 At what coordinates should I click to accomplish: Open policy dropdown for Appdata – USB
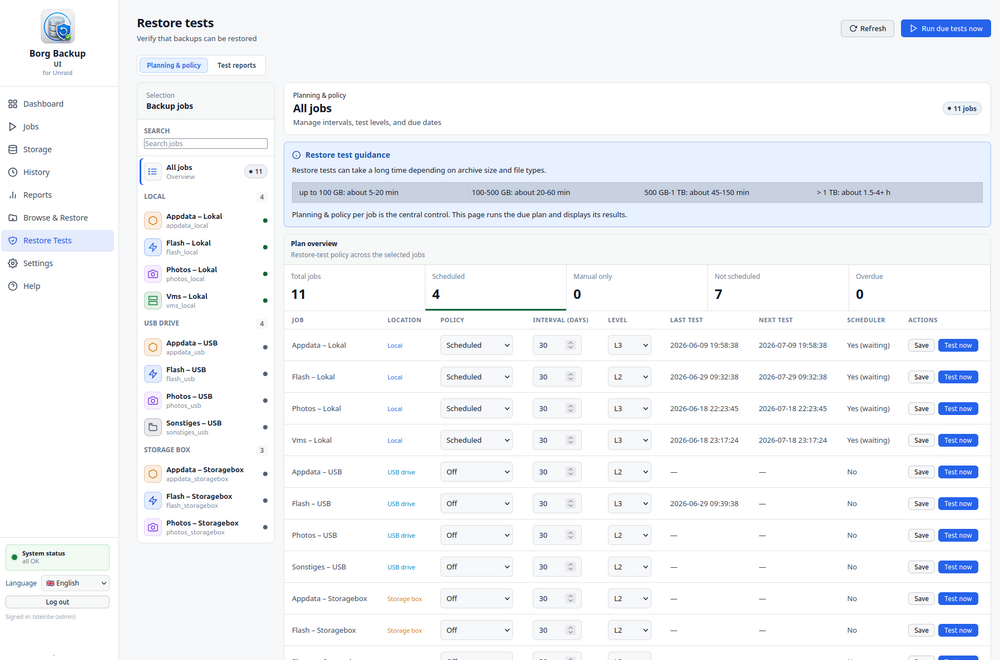(x=476, y=472)
